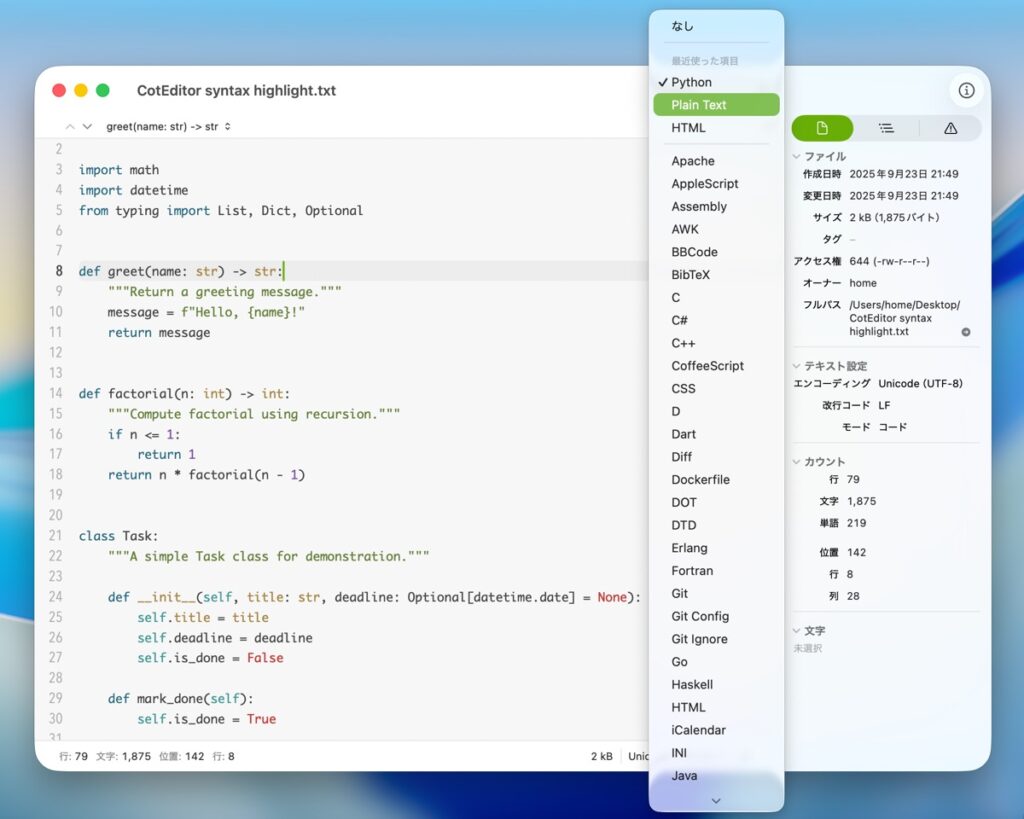Open the outline list inspector tab
The image size is (1024, 819).
click(886, 128)
